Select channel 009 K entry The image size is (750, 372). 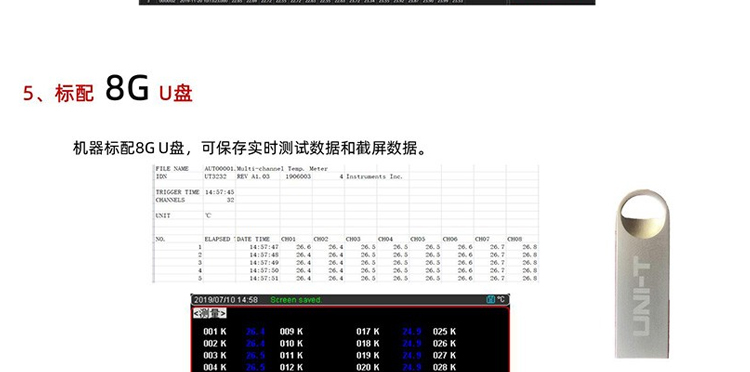click(291, 331)
